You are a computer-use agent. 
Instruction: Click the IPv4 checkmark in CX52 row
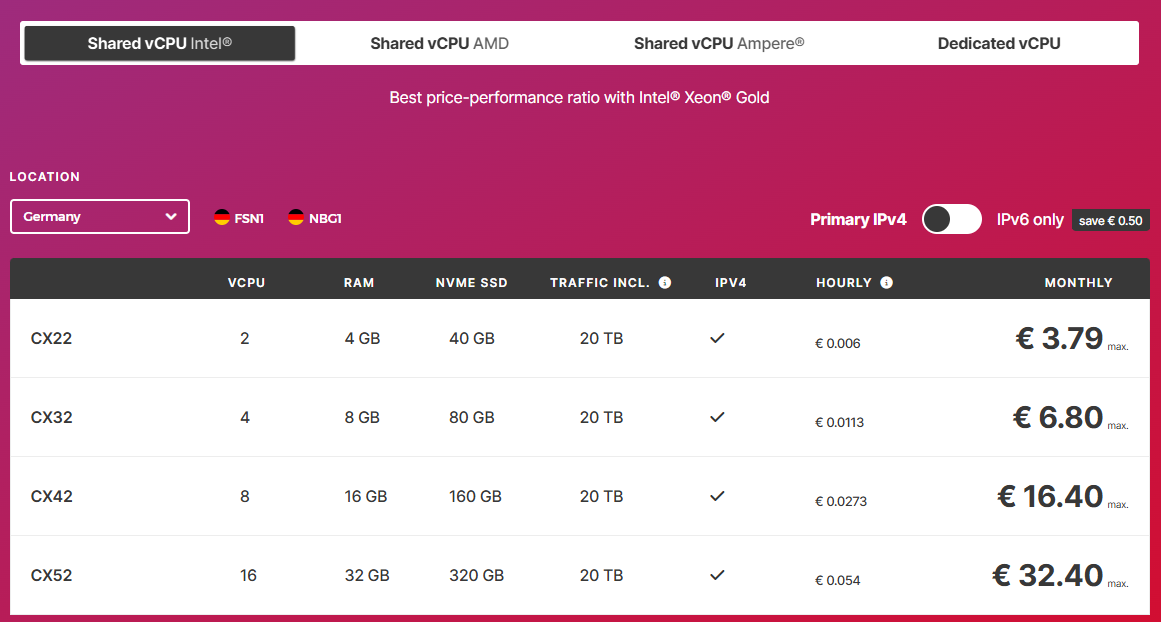[x=717, y=575]
